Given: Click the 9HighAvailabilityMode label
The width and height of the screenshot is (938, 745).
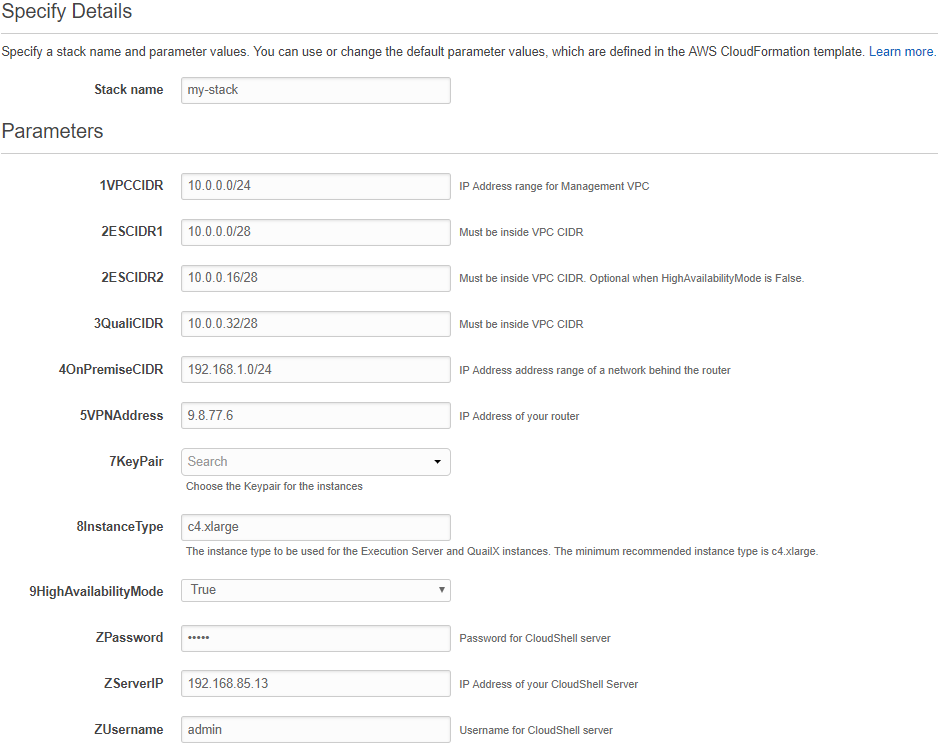Looking at the screenshot, I should 96,591.
